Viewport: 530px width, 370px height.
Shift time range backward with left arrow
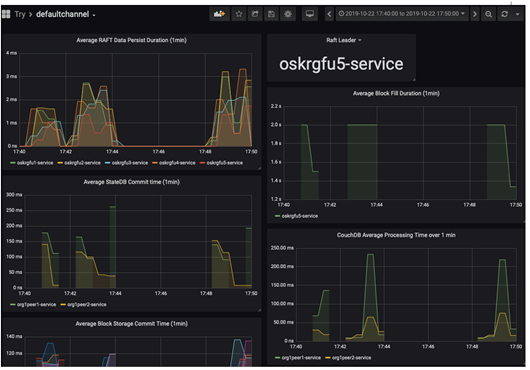pos(330,14)
